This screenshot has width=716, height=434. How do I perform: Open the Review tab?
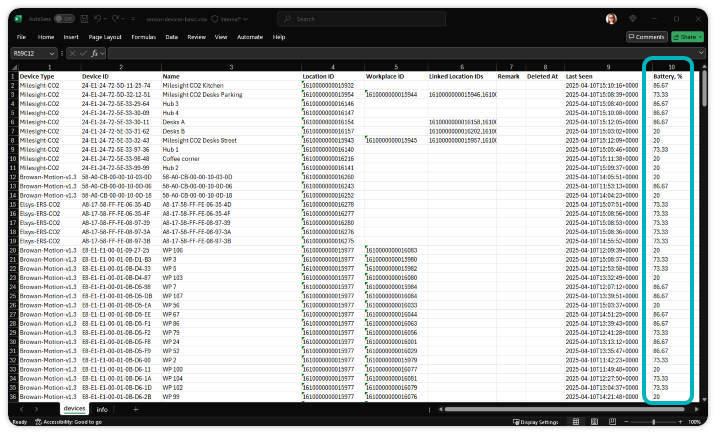[196, 37]
